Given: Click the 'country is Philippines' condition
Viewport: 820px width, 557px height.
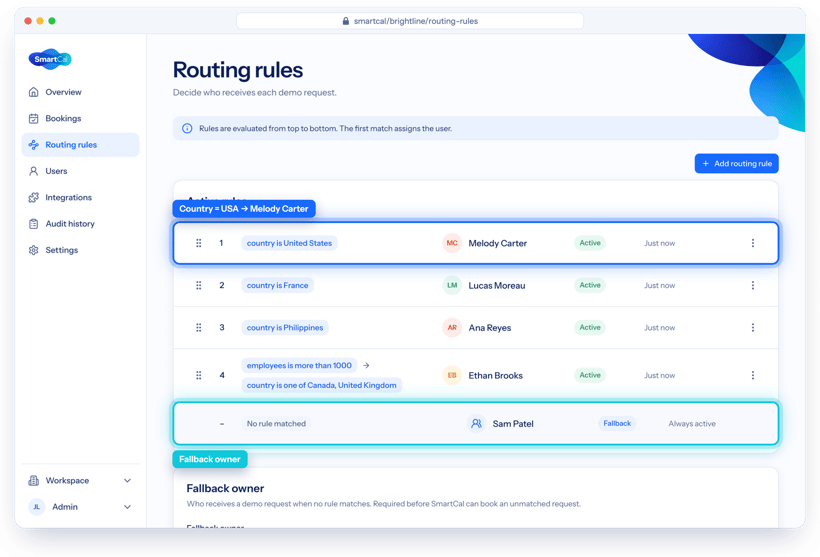Looking at the screenshot, I should 285,327.
